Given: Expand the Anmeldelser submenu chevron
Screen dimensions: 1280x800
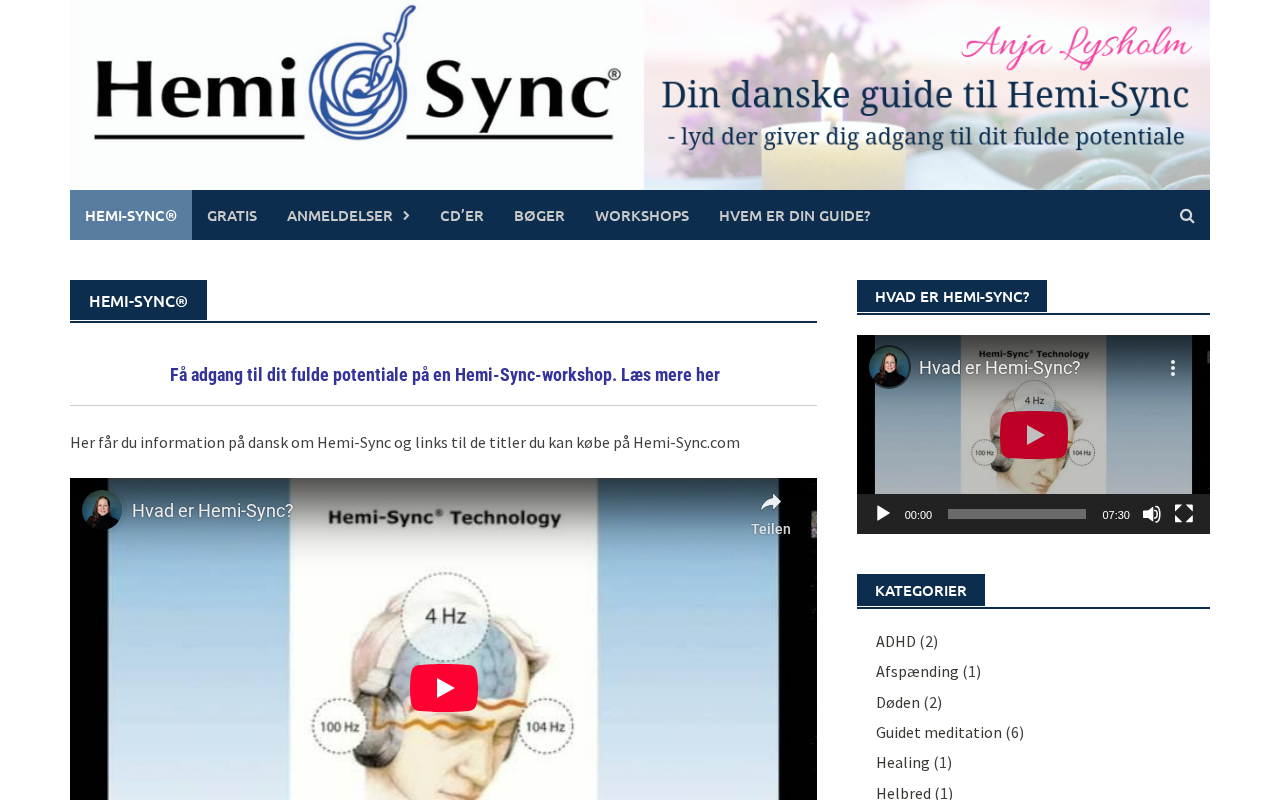Looking at the screenshot, I should click(406, 215).
